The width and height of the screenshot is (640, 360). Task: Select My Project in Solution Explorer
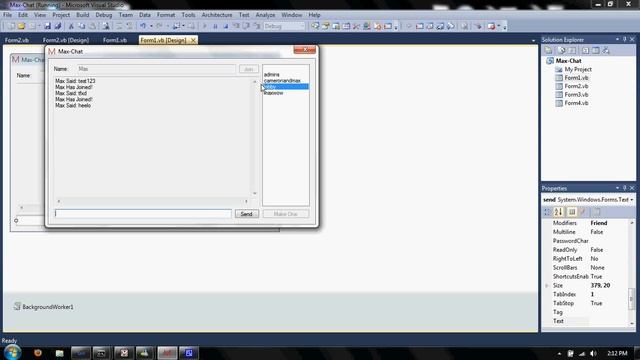click(578, 69)
